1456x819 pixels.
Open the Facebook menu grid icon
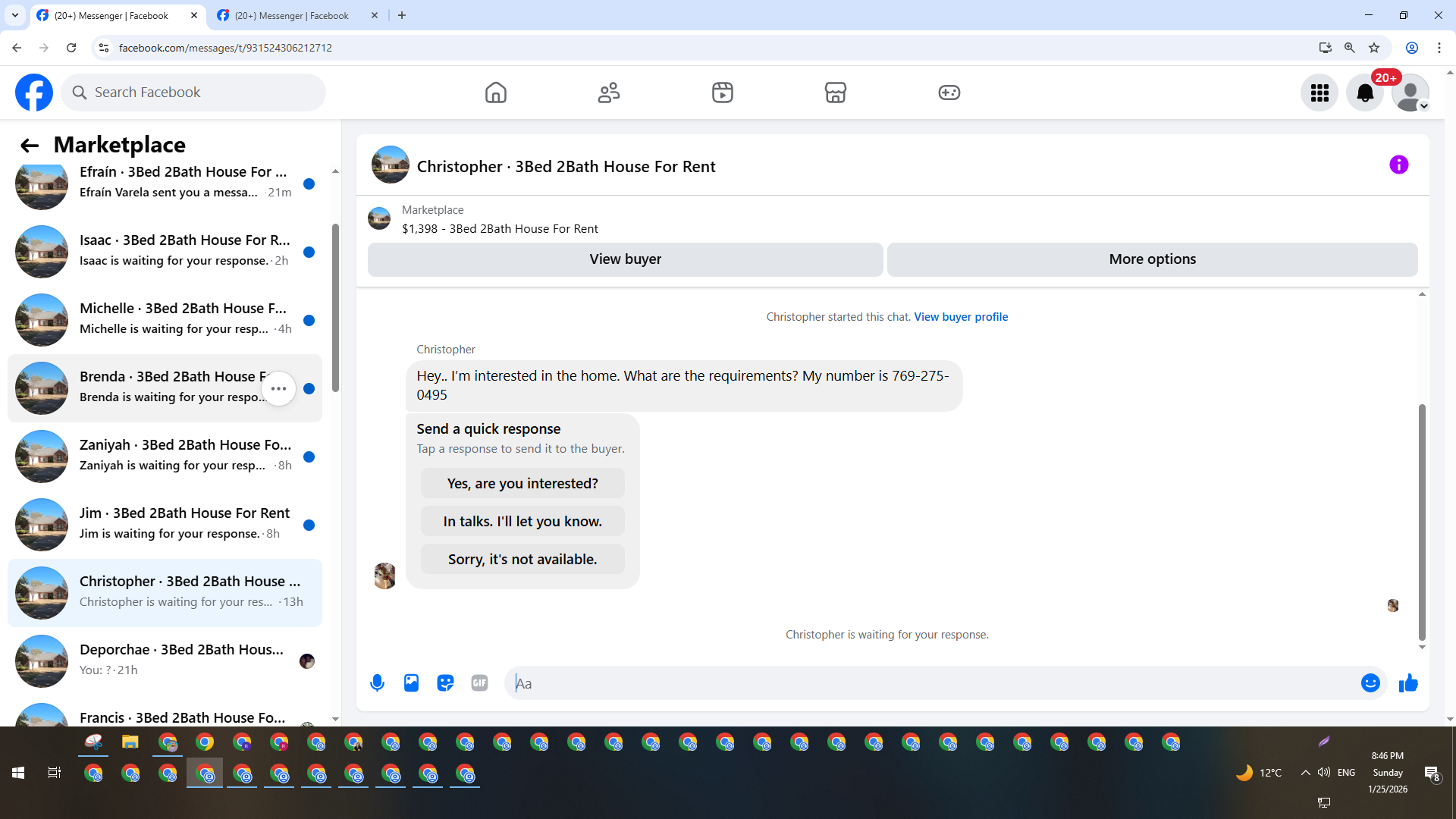[x=1319, y=93]
